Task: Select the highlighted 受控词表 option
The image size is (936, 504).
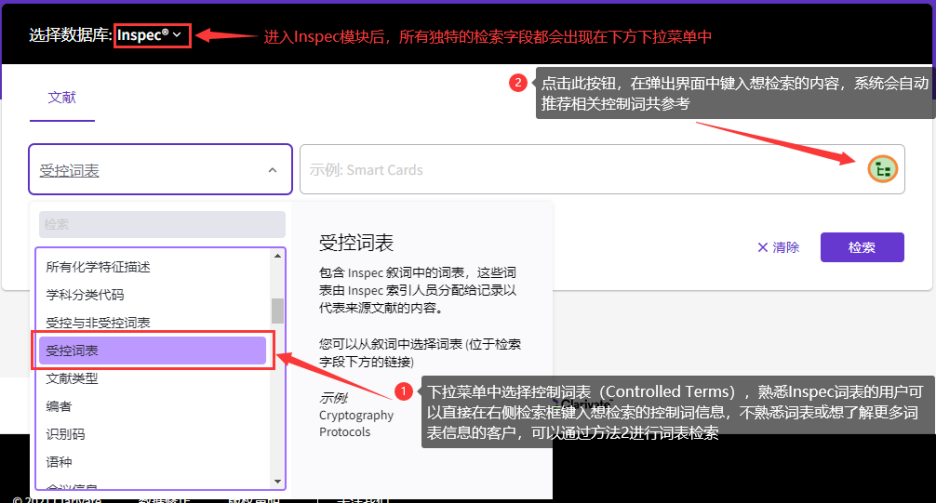Action: 152,351
